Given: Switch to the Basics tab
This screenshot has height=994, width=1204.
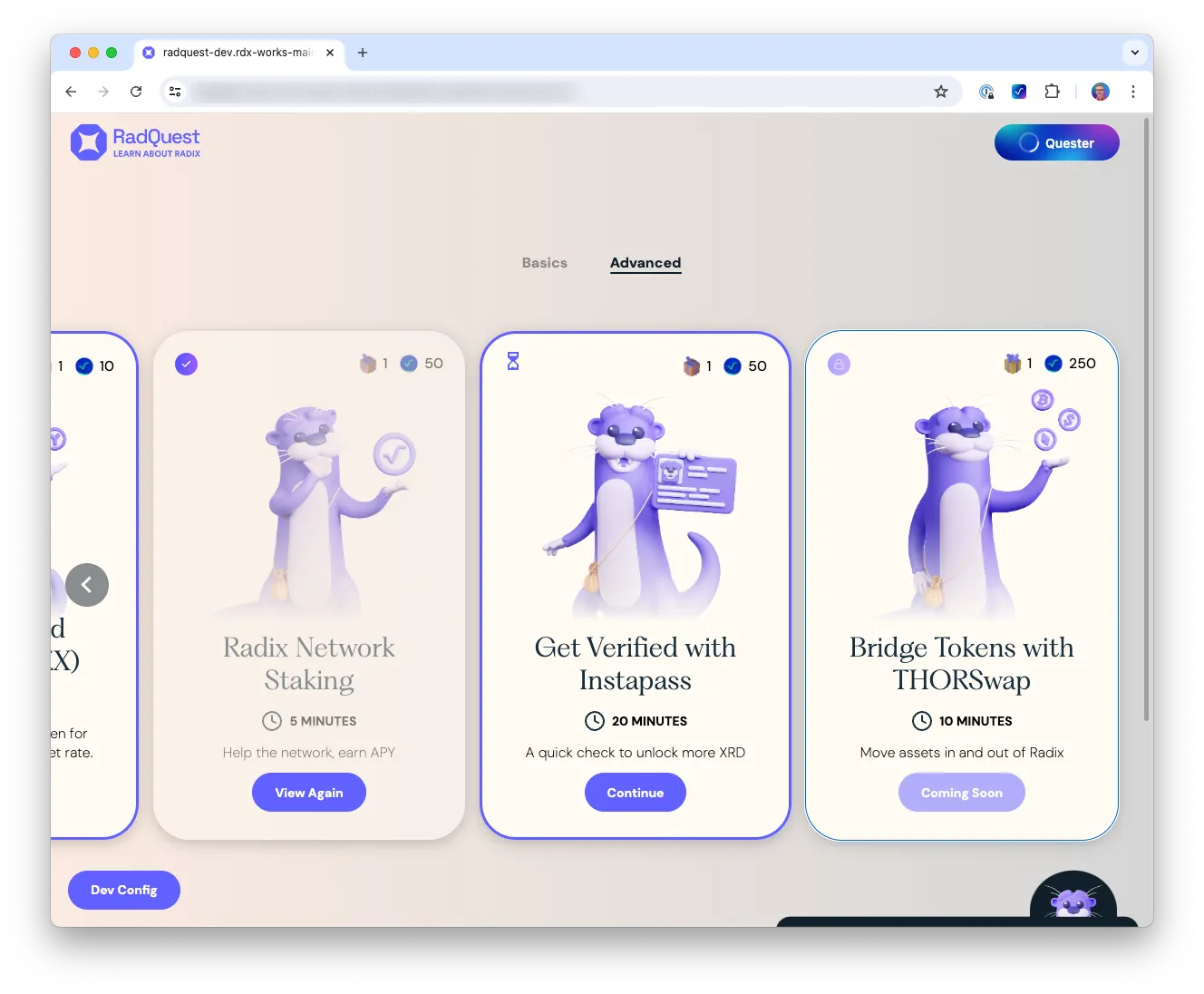Looking at the screenshot, I should [x=545, y=263].
